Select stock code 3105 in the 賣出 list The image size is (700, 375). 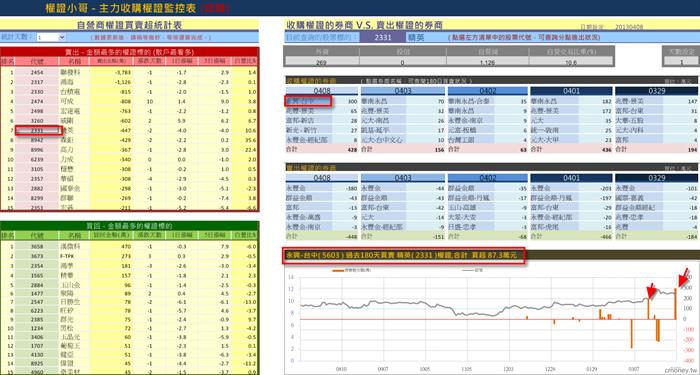click(x=37, y=169)
